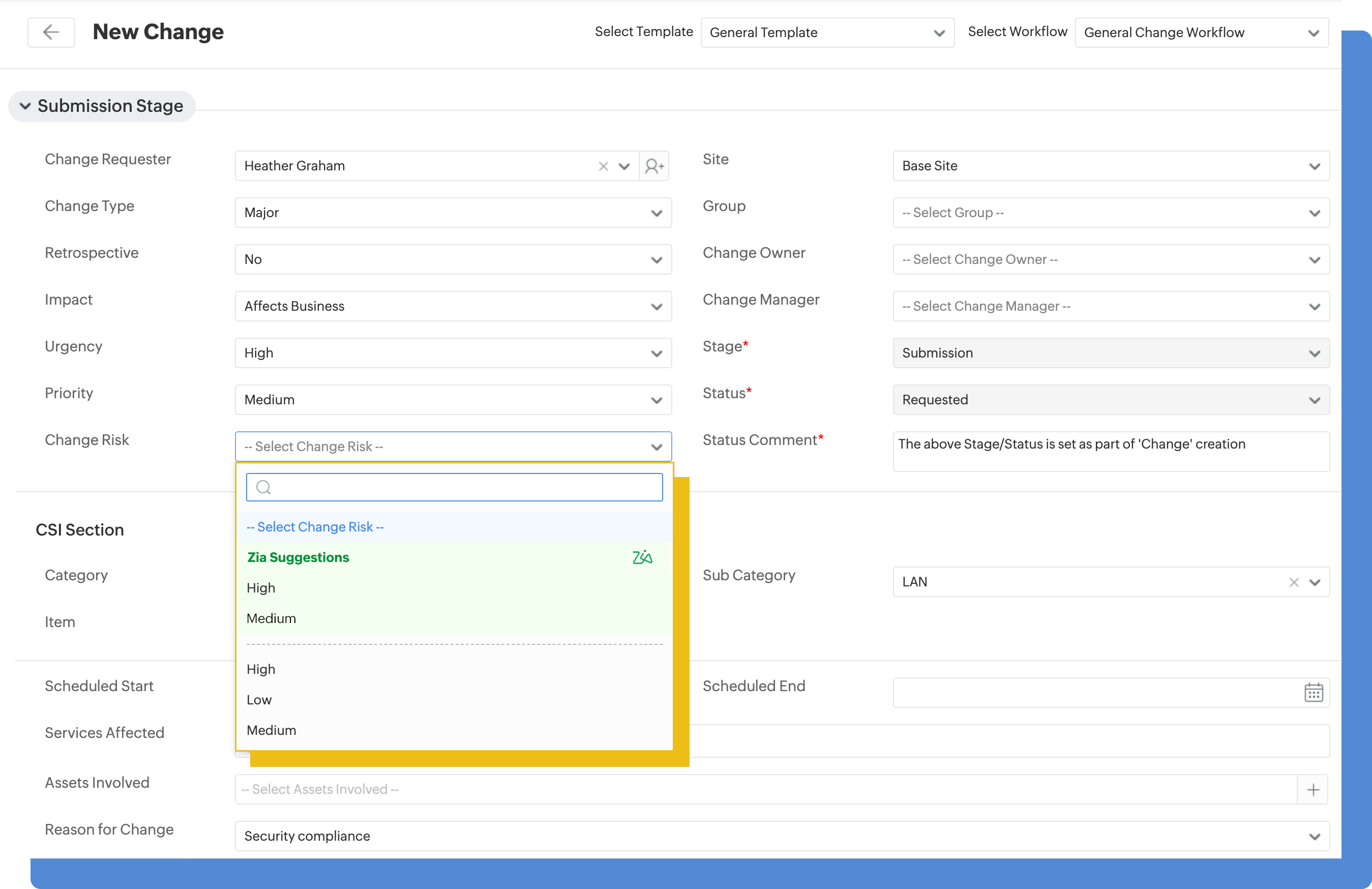Click the search icon in dropdown
Screen dimensions: 1372x889
(263, 488)
